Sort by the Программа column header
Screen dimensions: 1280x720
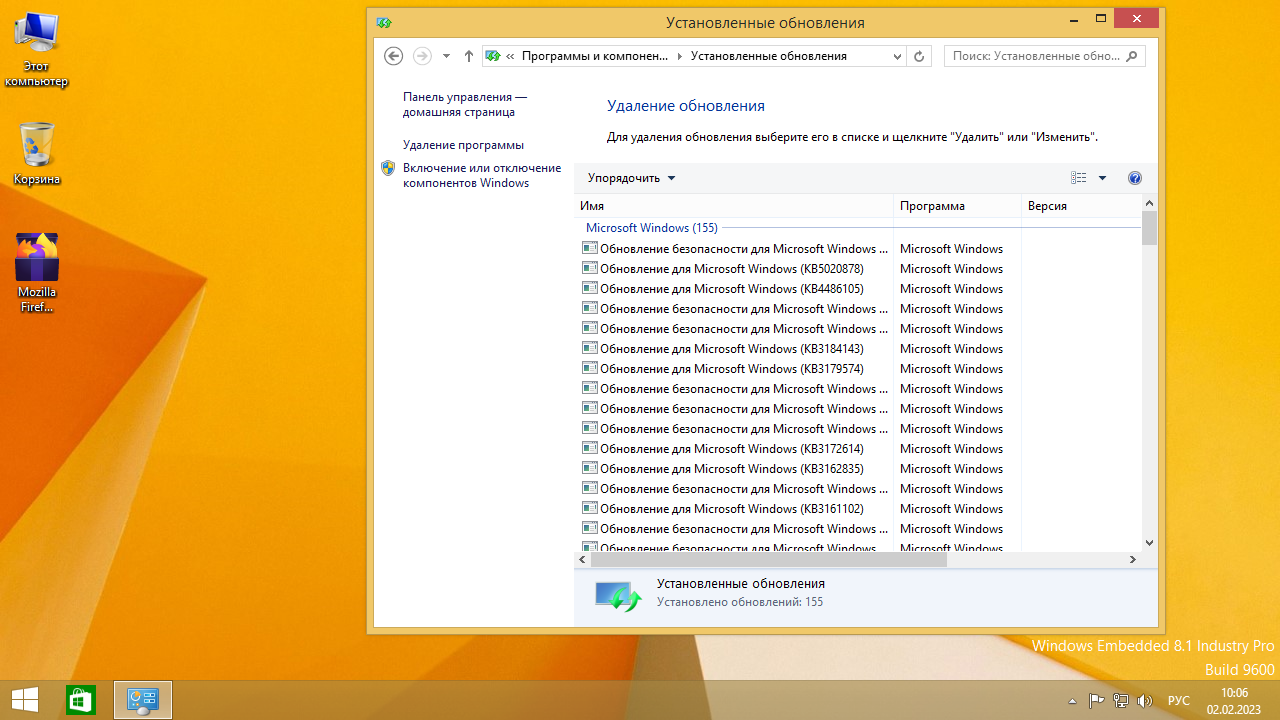tap(957, 206)
